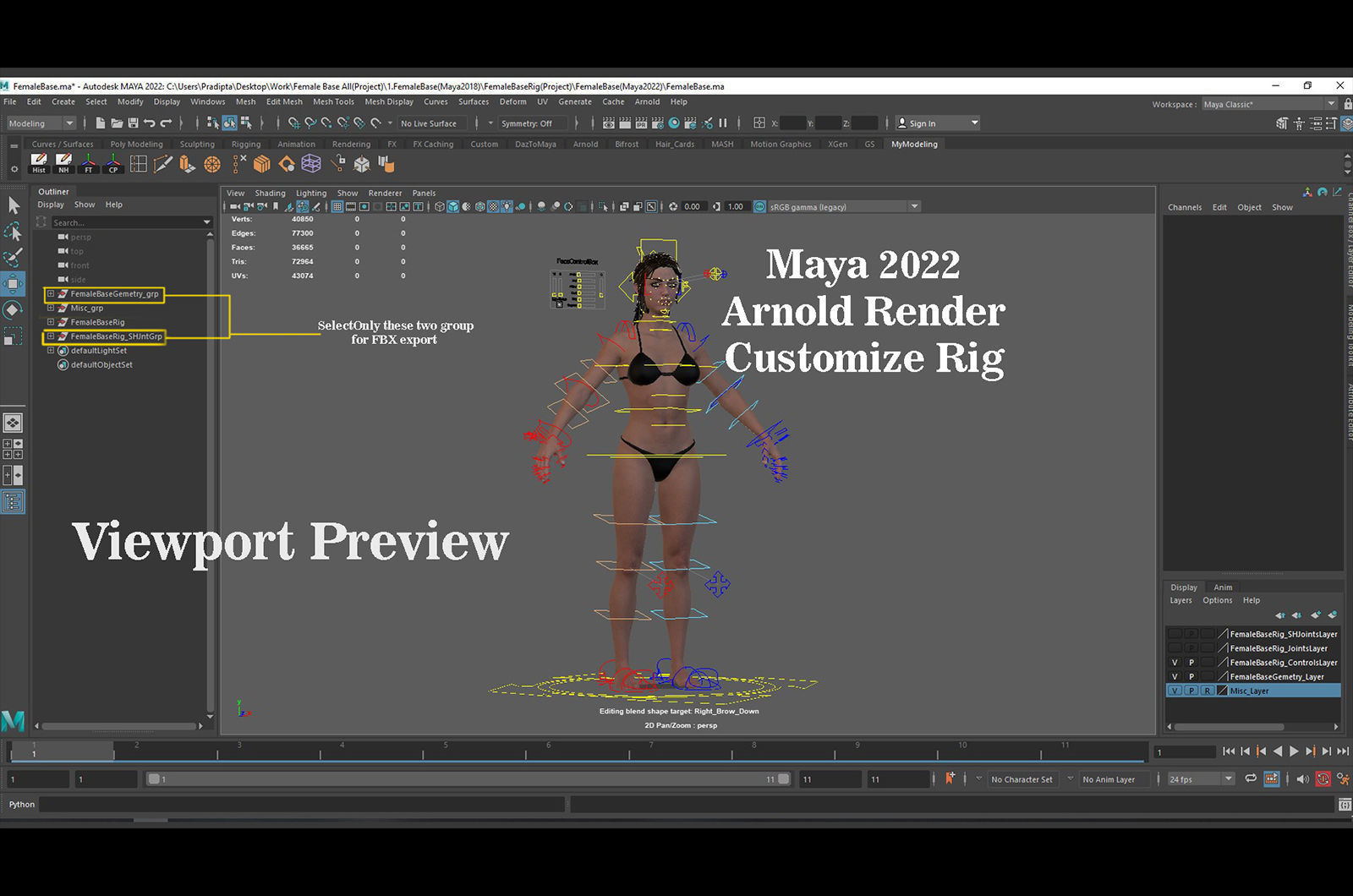Screen dimensions: 1353x896
Task: Toggle visibility box of FemaleBaseRig_SHJointsLayer
Action: (1175, 634)
